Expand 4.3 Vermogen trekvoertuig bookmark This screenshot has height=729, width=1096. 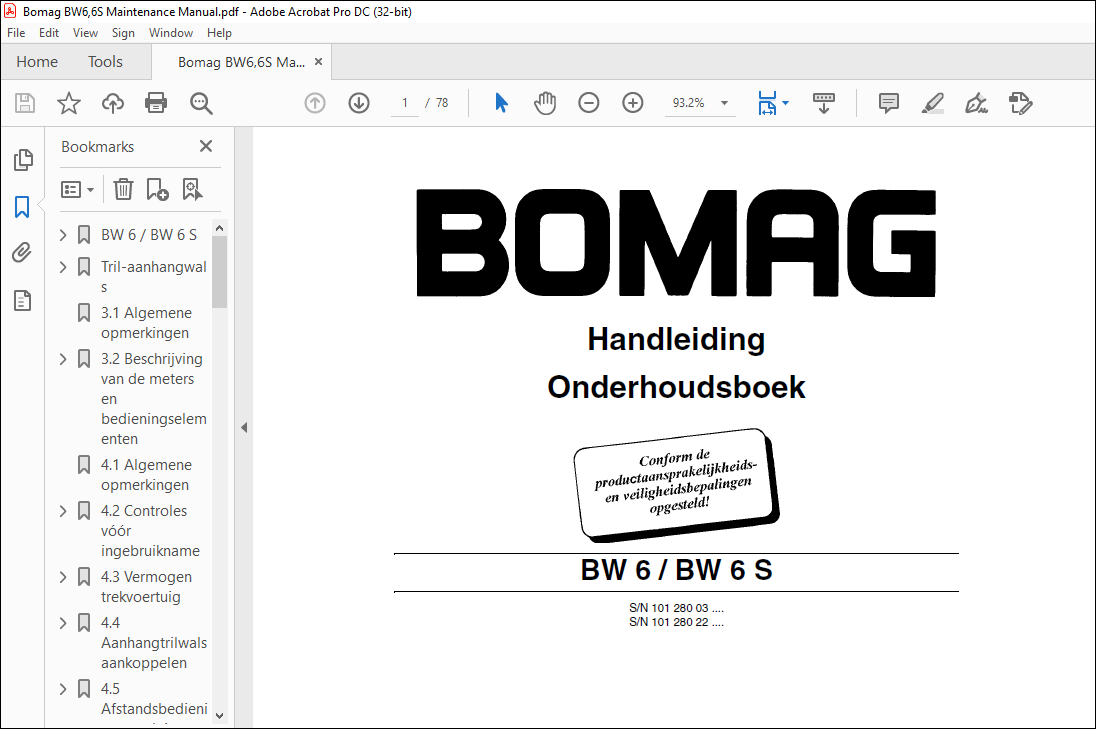[x=63, y=577]
